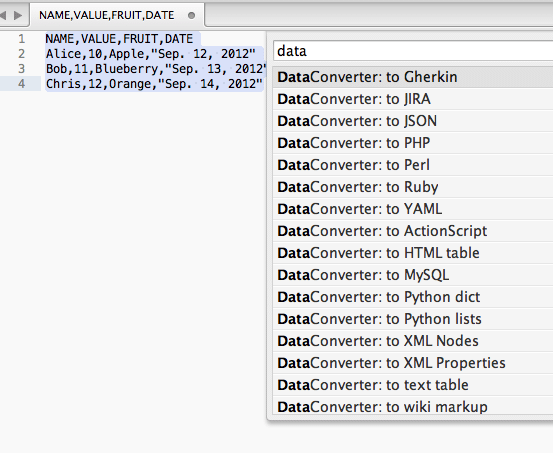Viewport: 553px width, 453px height.
Task: Select DataConverter: to XML Nodes
Action: click(413, 341)
